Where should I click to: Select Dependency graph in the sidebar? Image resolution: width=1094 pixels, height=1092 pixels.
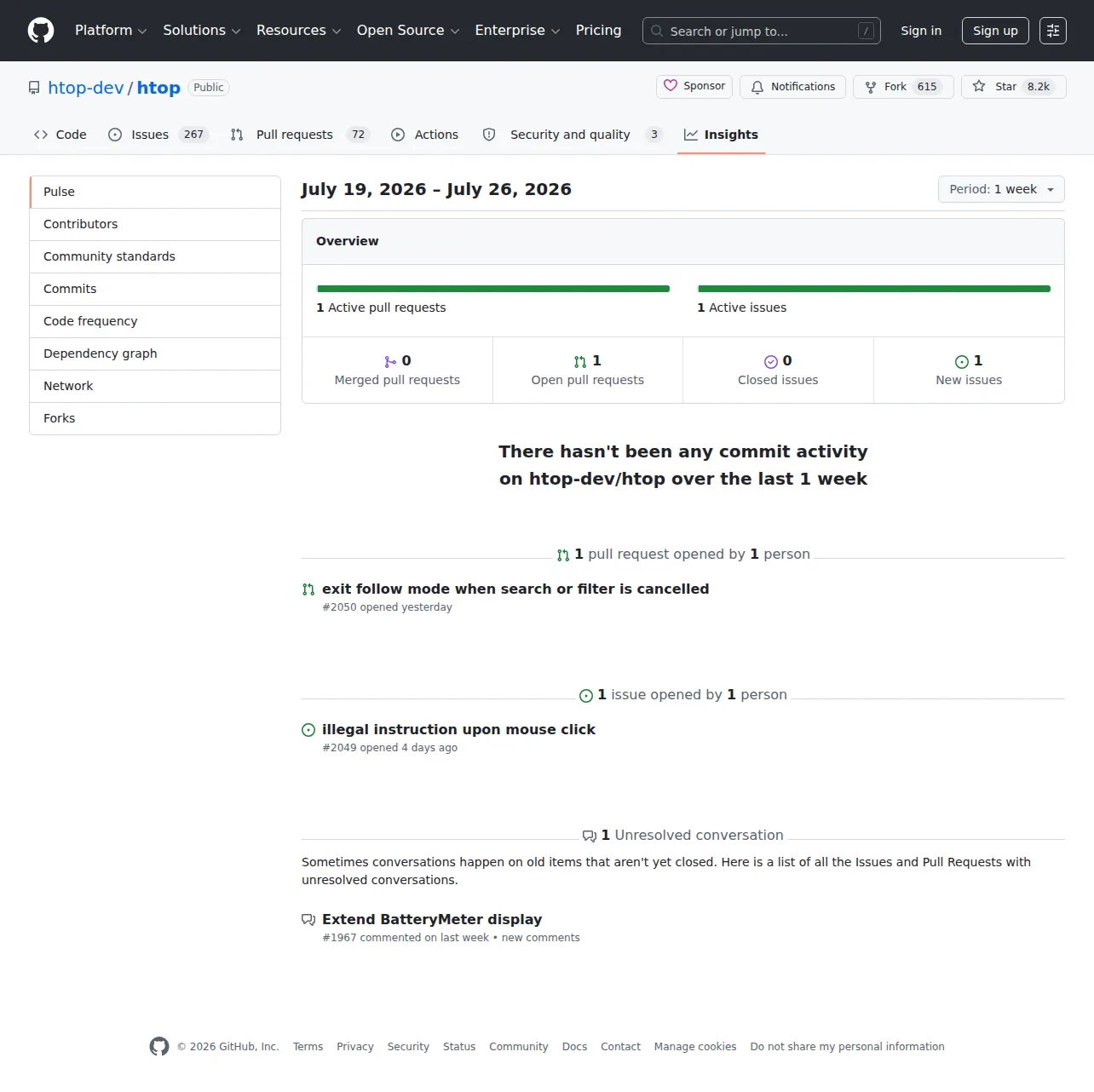(155, 353)
